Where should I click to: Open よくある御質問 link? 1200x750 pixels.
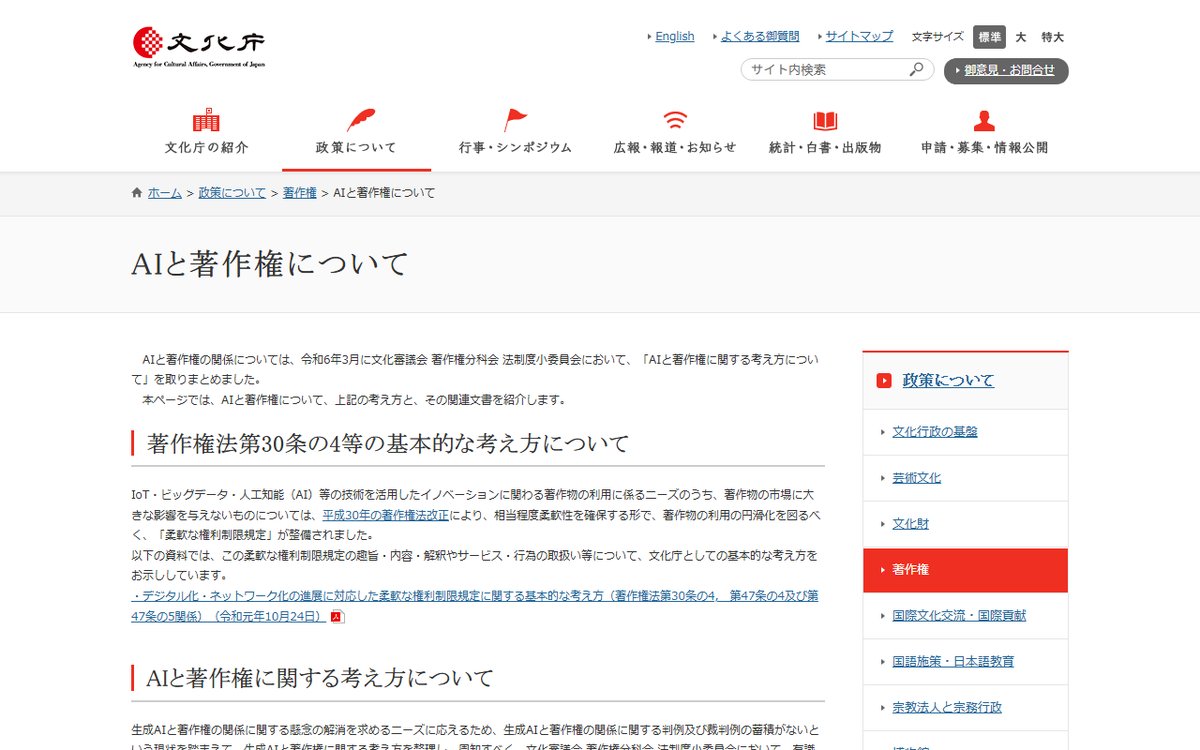[x=760, y=36]
